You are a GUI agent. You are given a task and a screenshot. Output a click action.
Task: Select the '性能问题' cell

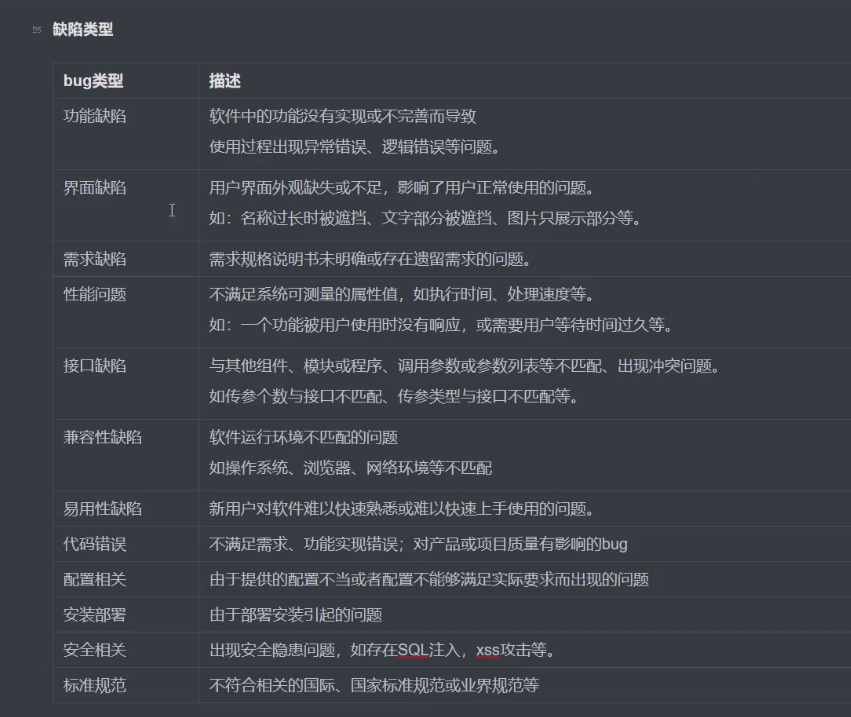[125, 312]
